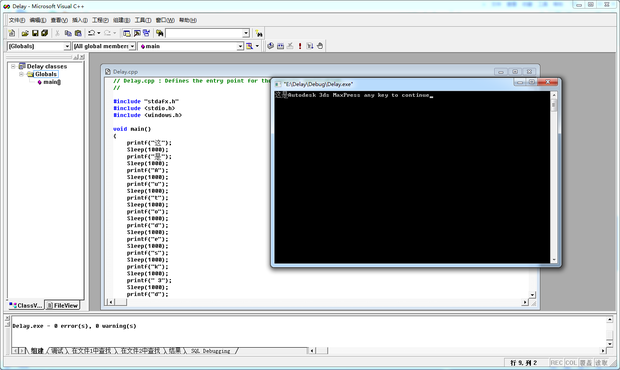This screenshot has height=370, width=620.
Task: Click the Compile icon in build toolbar
Action: click(270, 46)
